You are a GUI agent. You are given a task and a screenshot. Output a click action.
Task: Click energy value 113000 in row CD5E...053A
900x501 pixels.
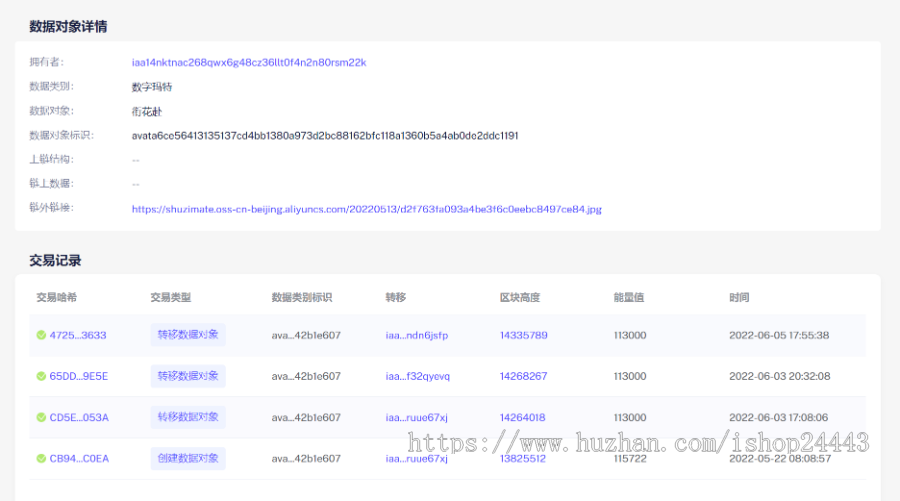point(630,418)
